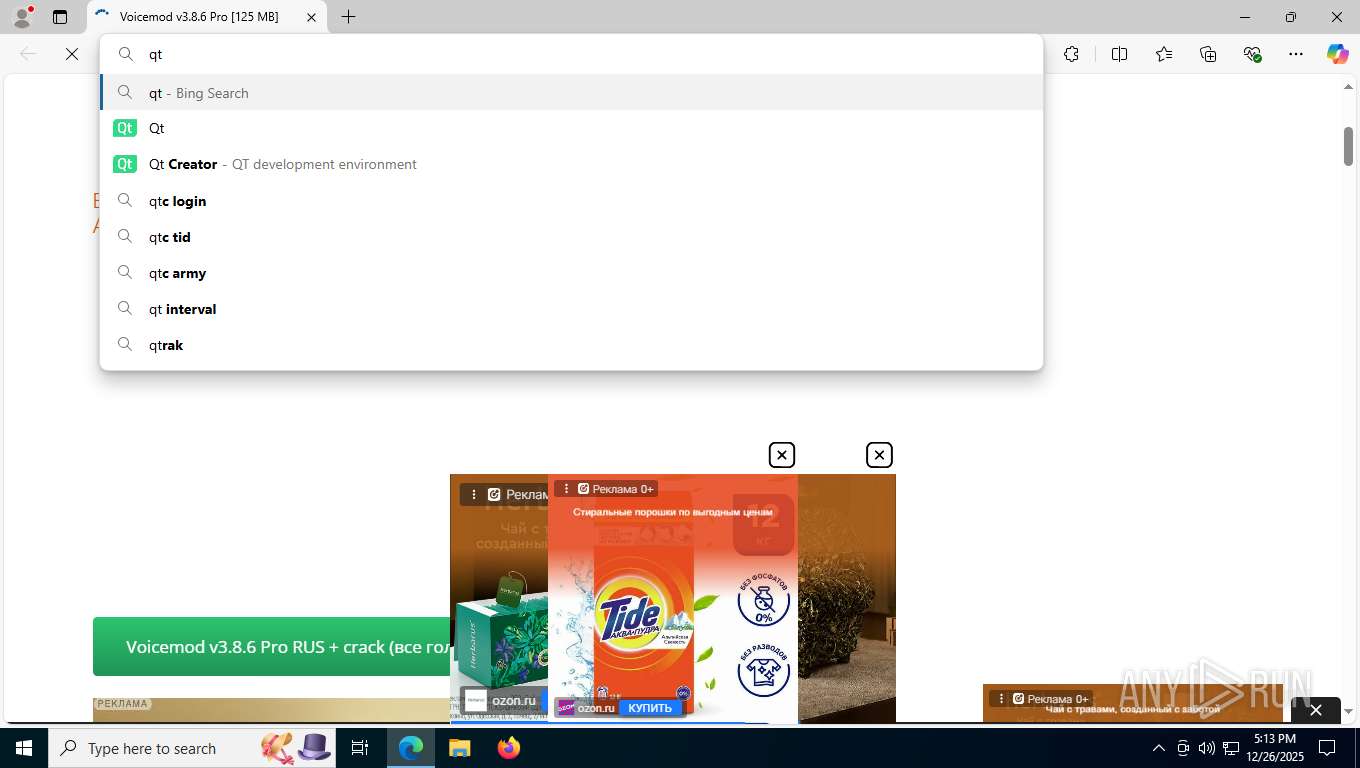
Task: Click the taskbar search box
Action: click(x=192, y=748)
